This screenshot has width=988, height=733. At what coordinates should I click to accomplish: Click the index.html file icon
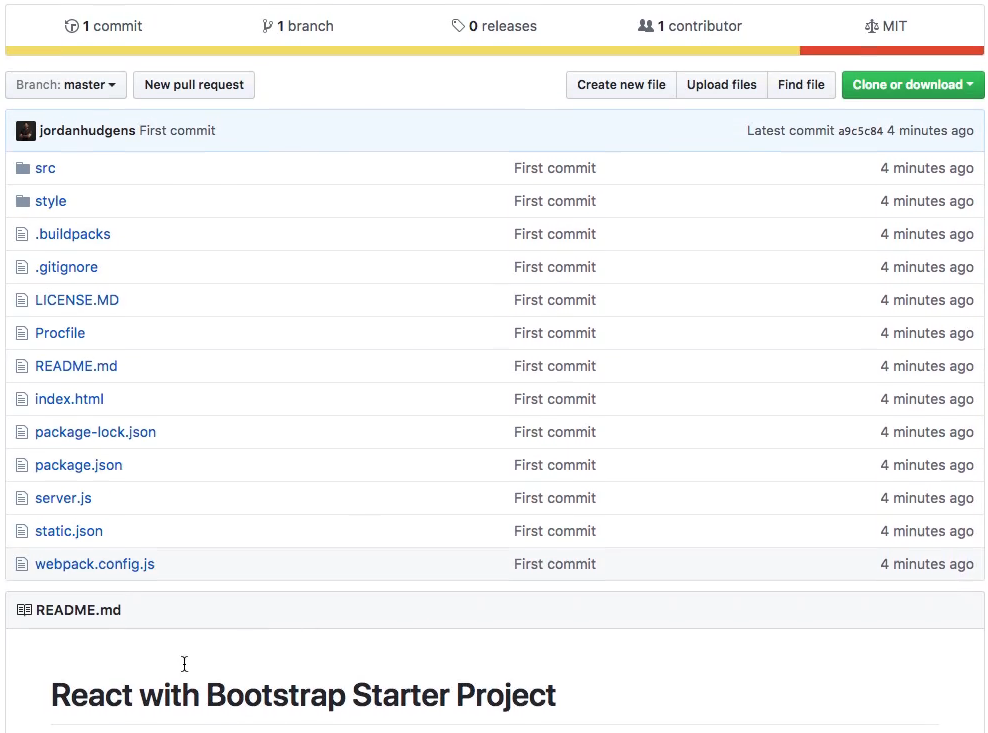(x=22, y=399)
